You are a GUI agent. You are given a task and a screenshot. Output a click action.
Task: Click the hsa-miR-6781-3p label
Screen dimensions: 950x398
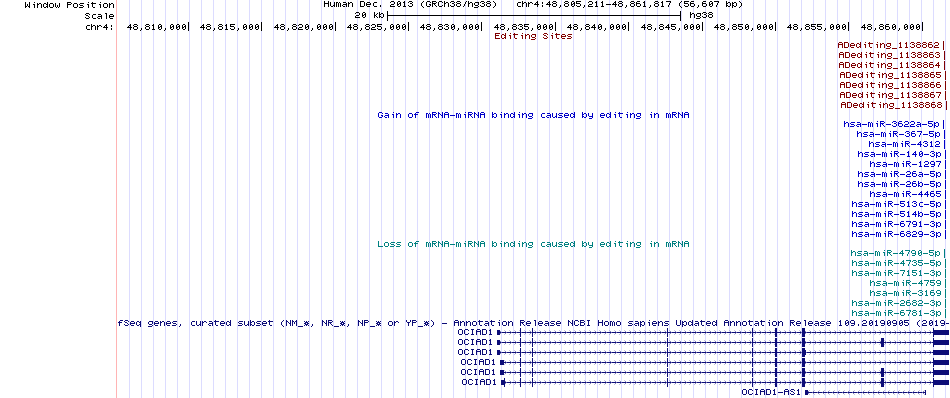pos(896,313)
